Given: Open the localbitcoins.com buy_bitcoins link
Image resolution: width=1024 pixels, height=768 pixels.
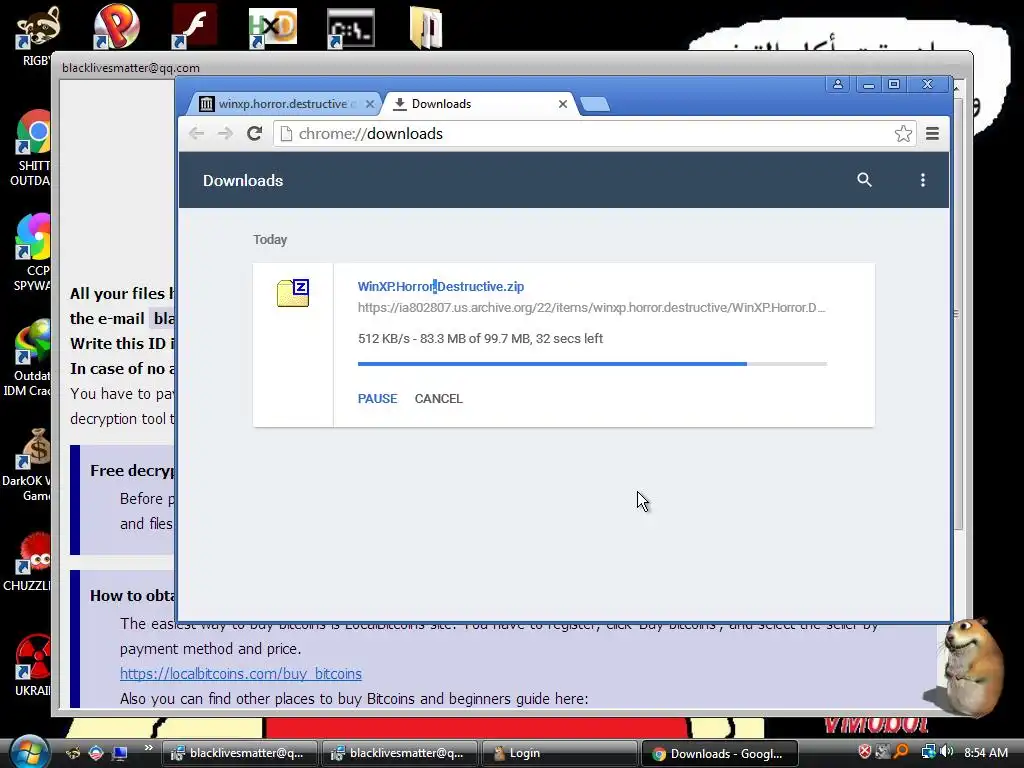Looking at the screenshot, I should click(x=240, y=673).
